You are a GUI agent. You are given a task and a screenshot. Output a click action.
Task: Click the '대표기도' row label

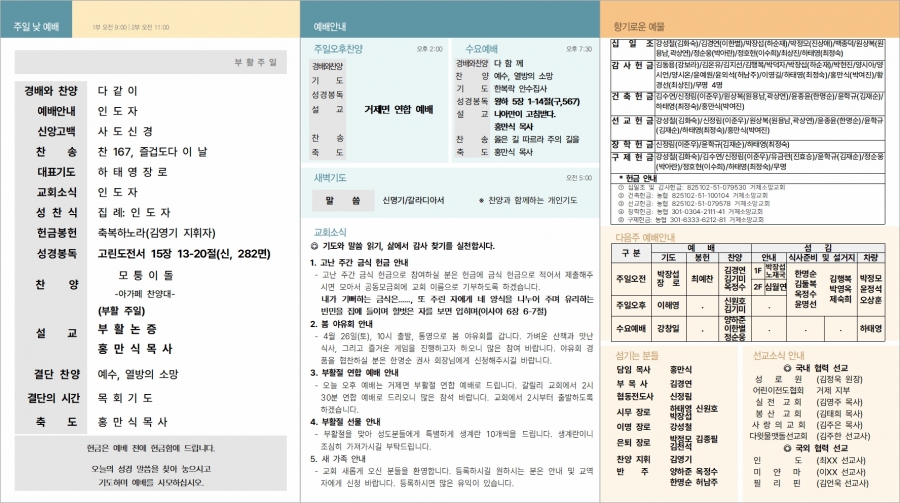pos(56,172)
